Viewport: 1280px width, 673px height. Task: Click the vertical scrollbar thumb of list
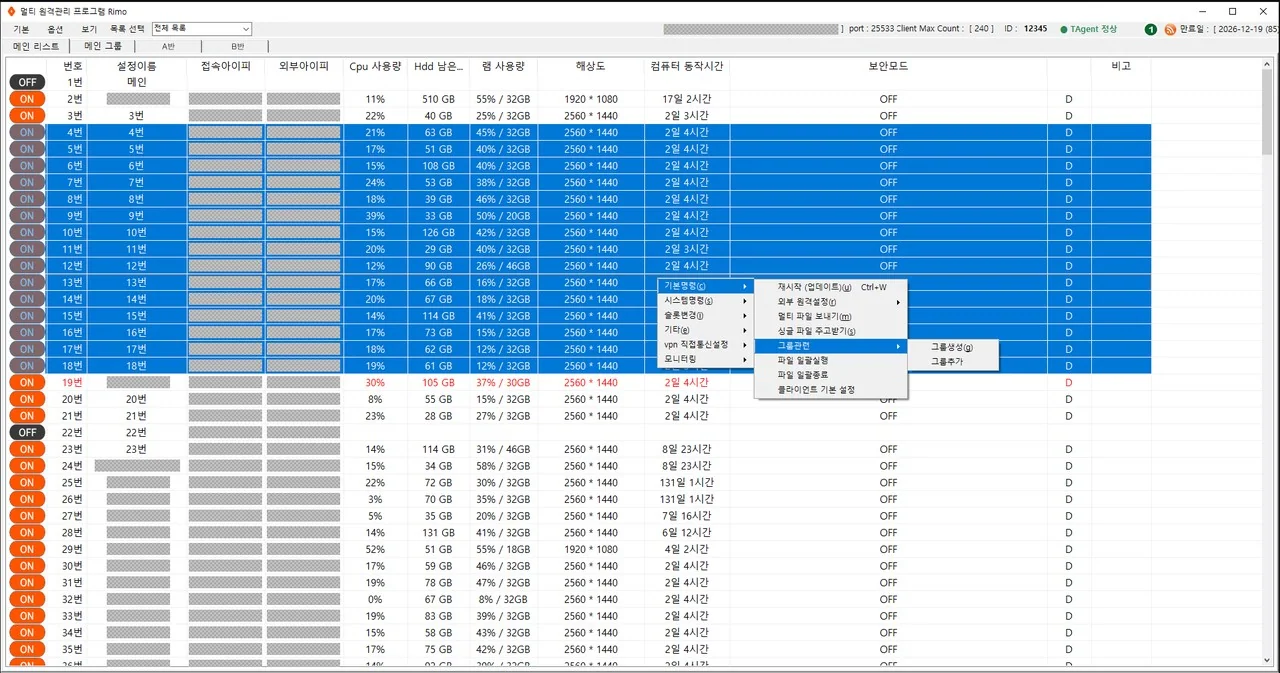point(1267,112)
